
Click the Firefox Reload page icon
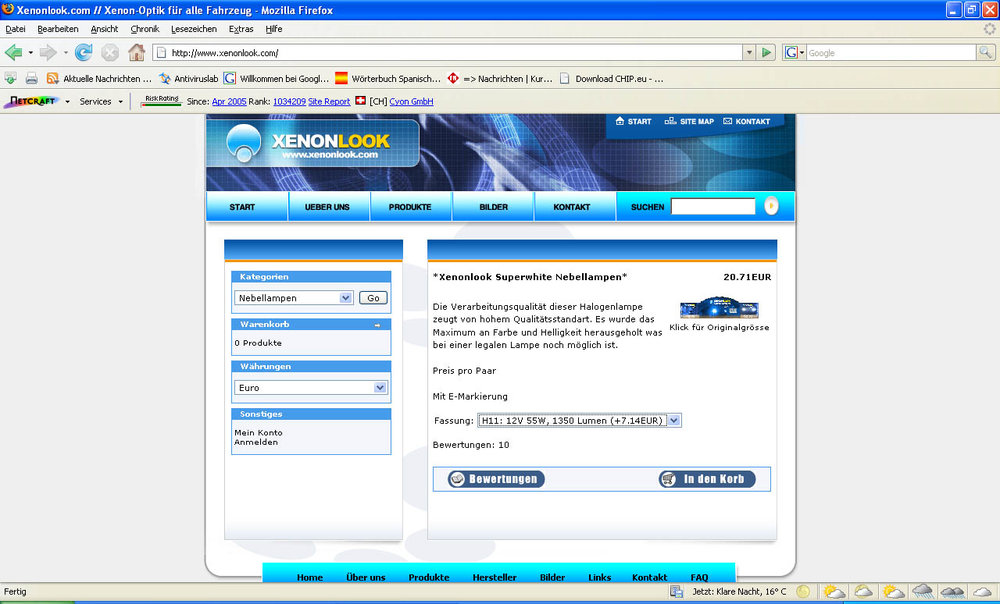(x=84, y=52)
